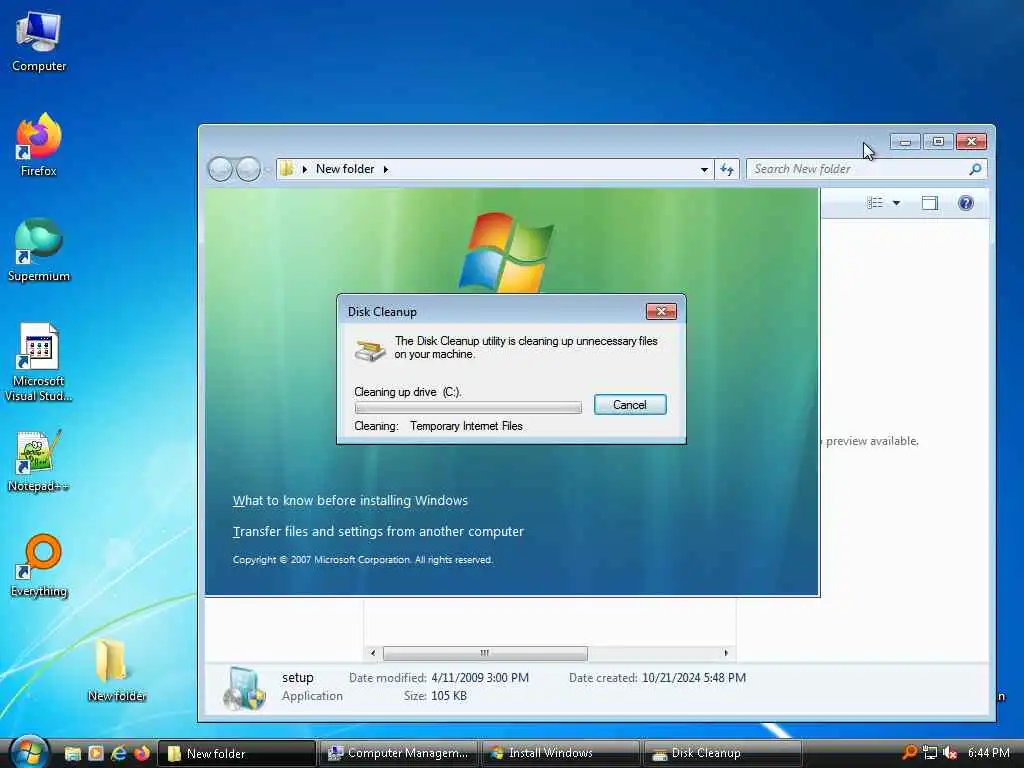This screenshot has height=768, width=1024.
Task: Focus the Search New folder input field
Action: pyautogui.click(x=866, y=169)
